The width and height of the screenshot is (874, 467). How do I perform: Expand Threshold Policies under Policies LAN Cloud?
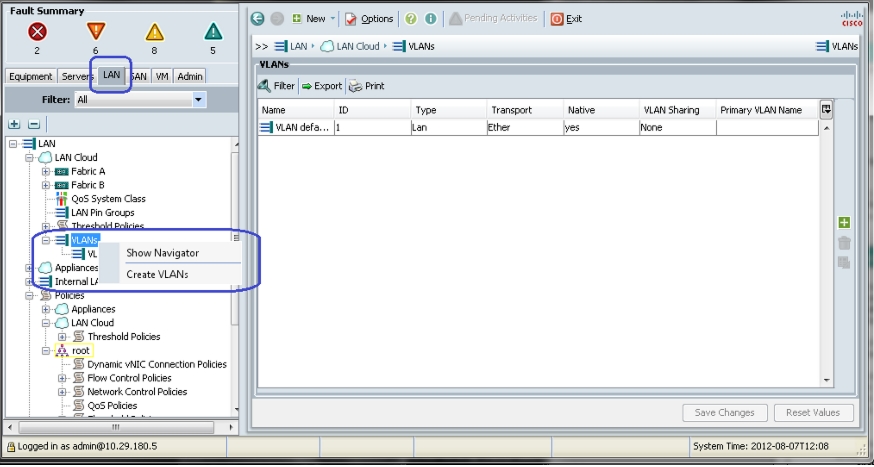point(62,337)
